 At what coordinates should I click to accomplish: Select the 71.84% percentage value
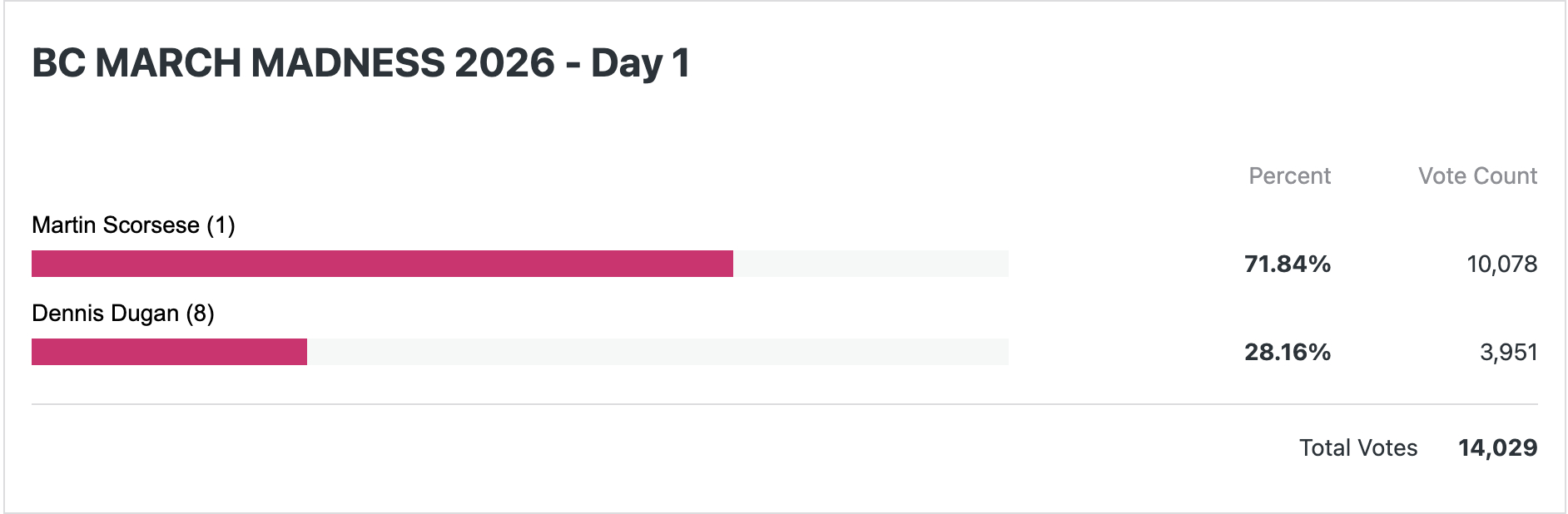pyautogui.click(x=1288, y=264)
